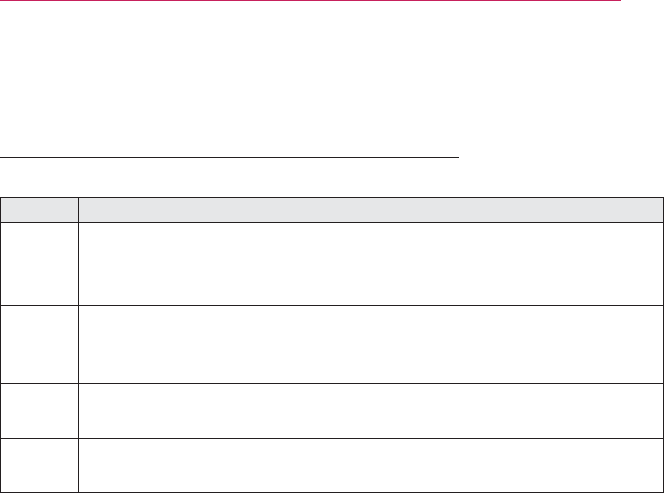Viewport: 664px width, 493px height.
Task: Click the vertical divider between the header cells
Action: point(79,210)
